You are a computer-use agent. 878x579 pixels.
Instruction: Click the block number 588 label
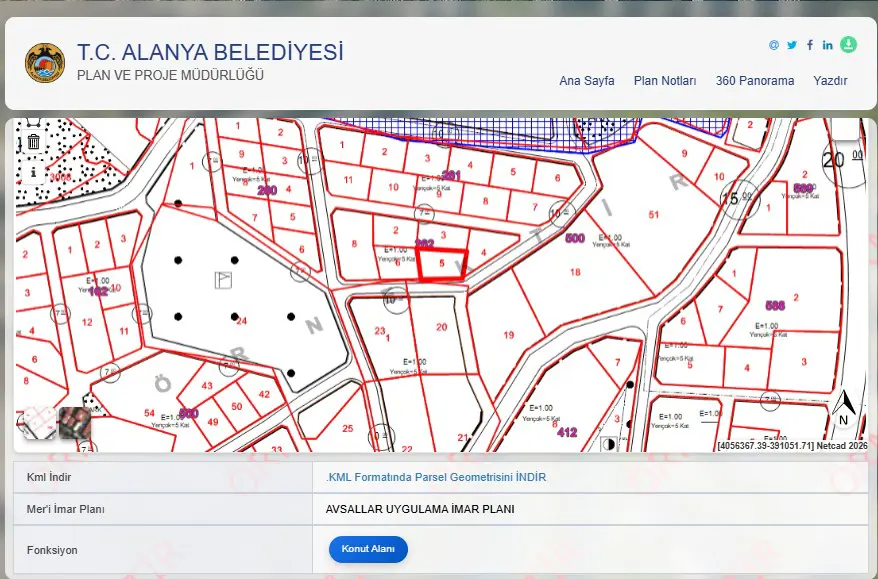pos(775,305)
